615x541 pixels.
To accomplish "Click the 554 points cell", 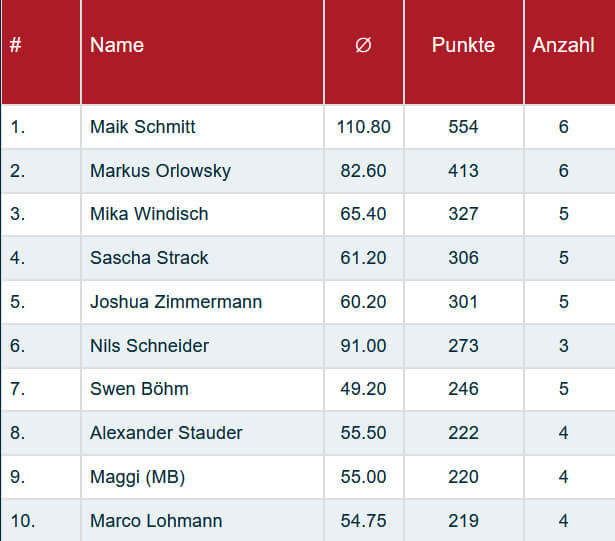I will coord(463,127).
